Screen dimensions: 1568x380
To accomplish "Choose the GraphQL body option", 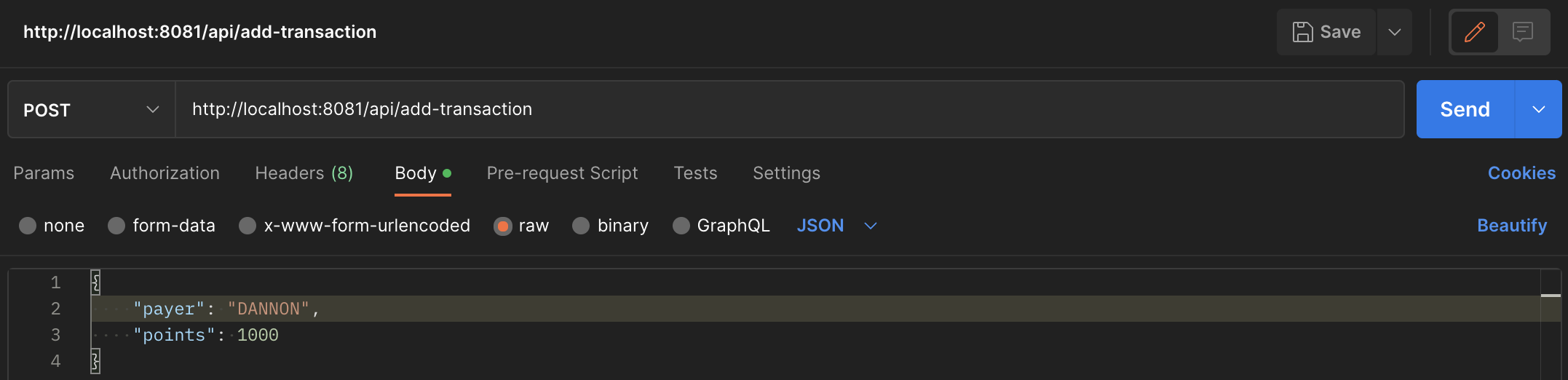I will click(x=681, y=226).
